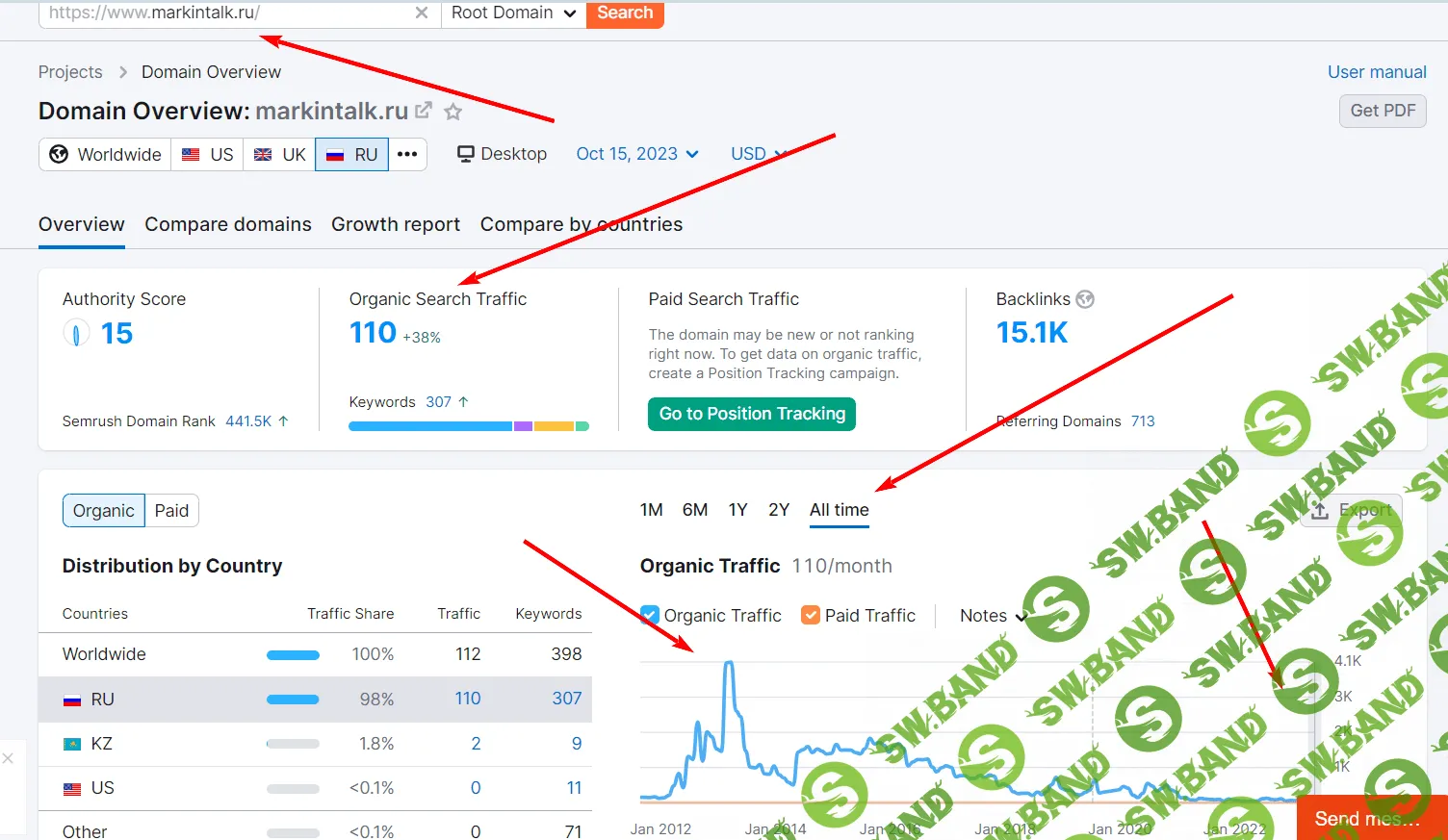Viewport: 1448px width, 840px height.
Task: Choose the UK flag database
Action: 280,154
